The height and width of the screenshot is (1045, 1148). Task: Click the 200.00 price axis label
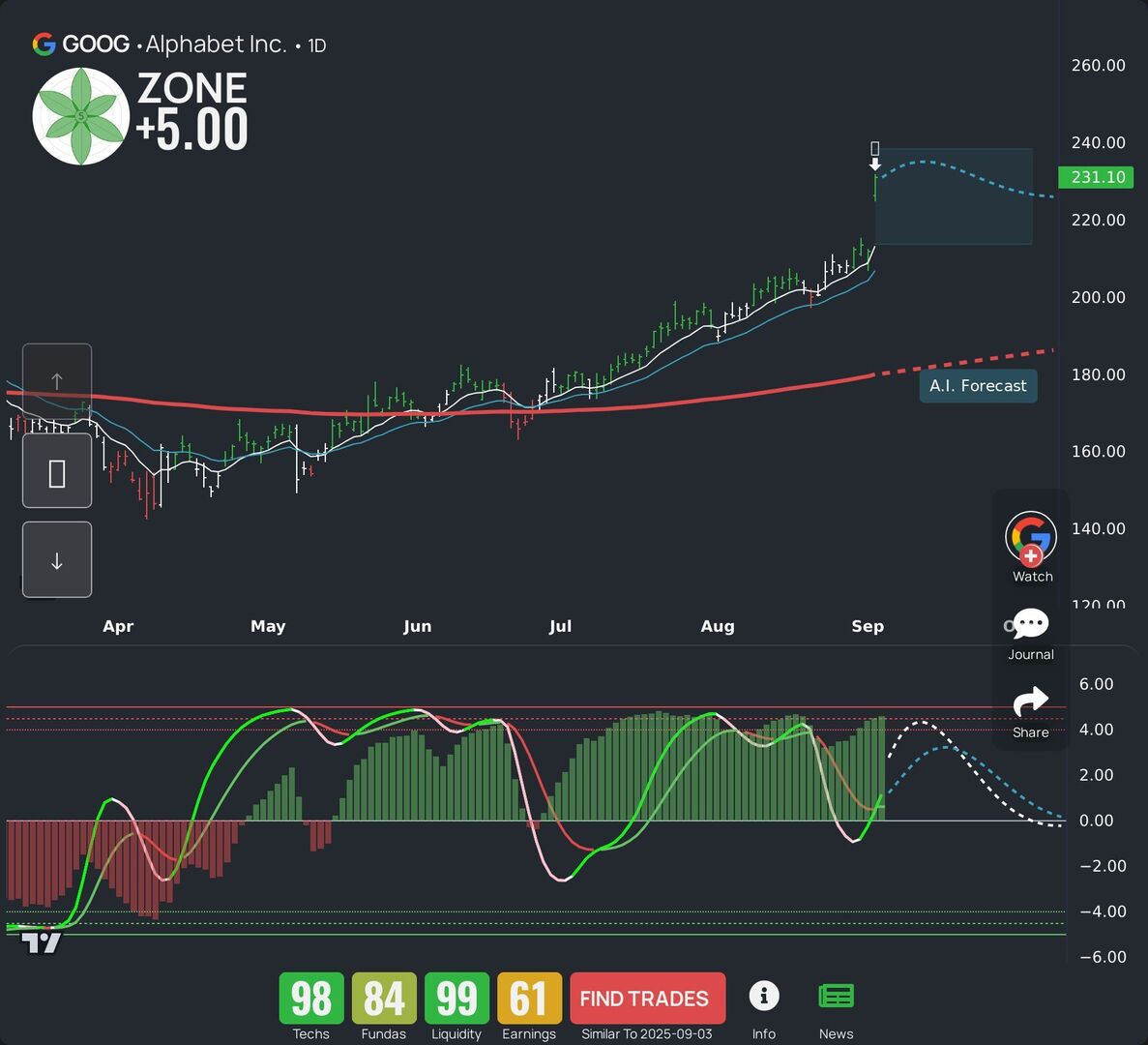coord(1099,297)
